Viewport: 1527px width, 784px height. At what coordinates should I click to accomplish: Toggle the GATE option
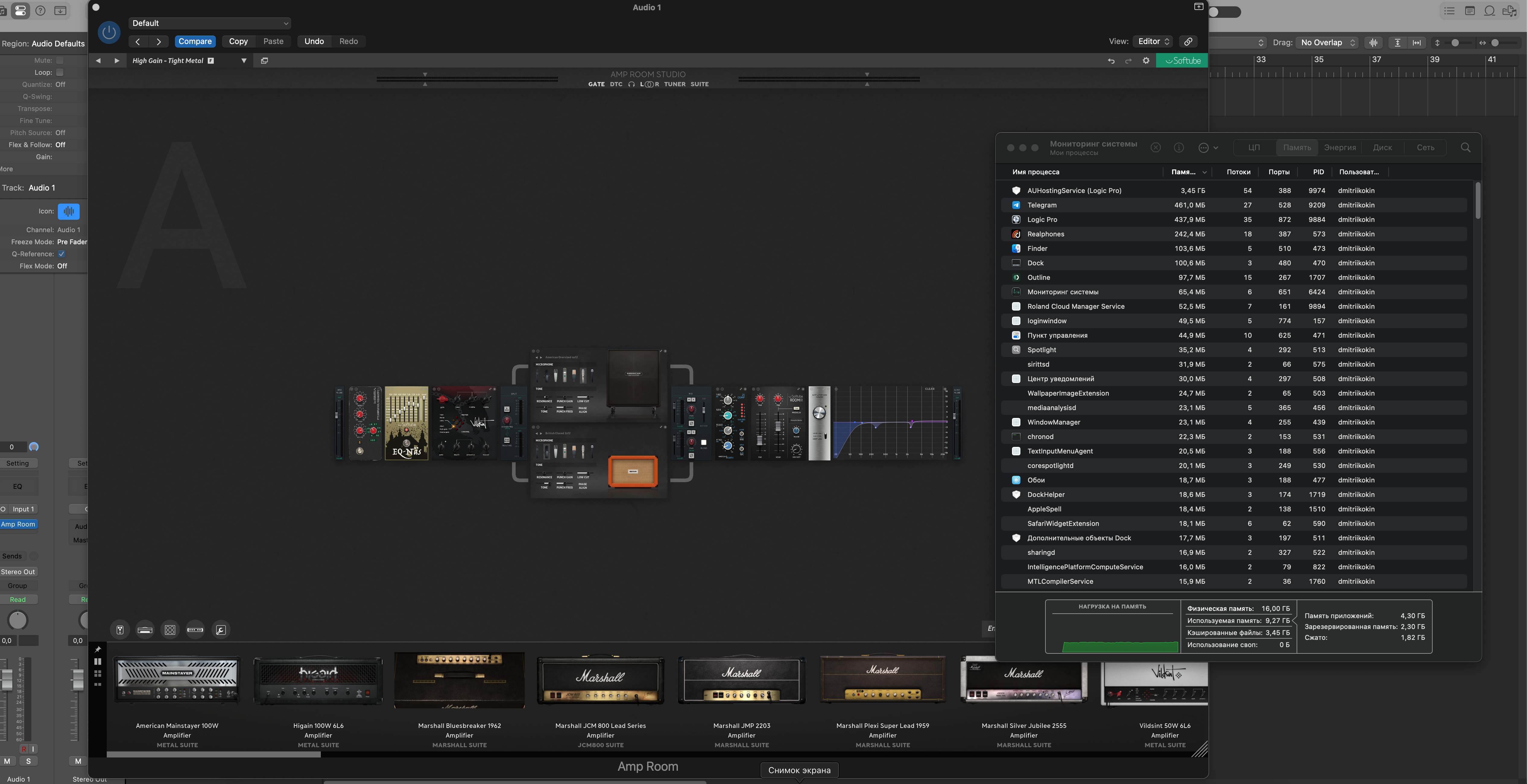point(596,84)
